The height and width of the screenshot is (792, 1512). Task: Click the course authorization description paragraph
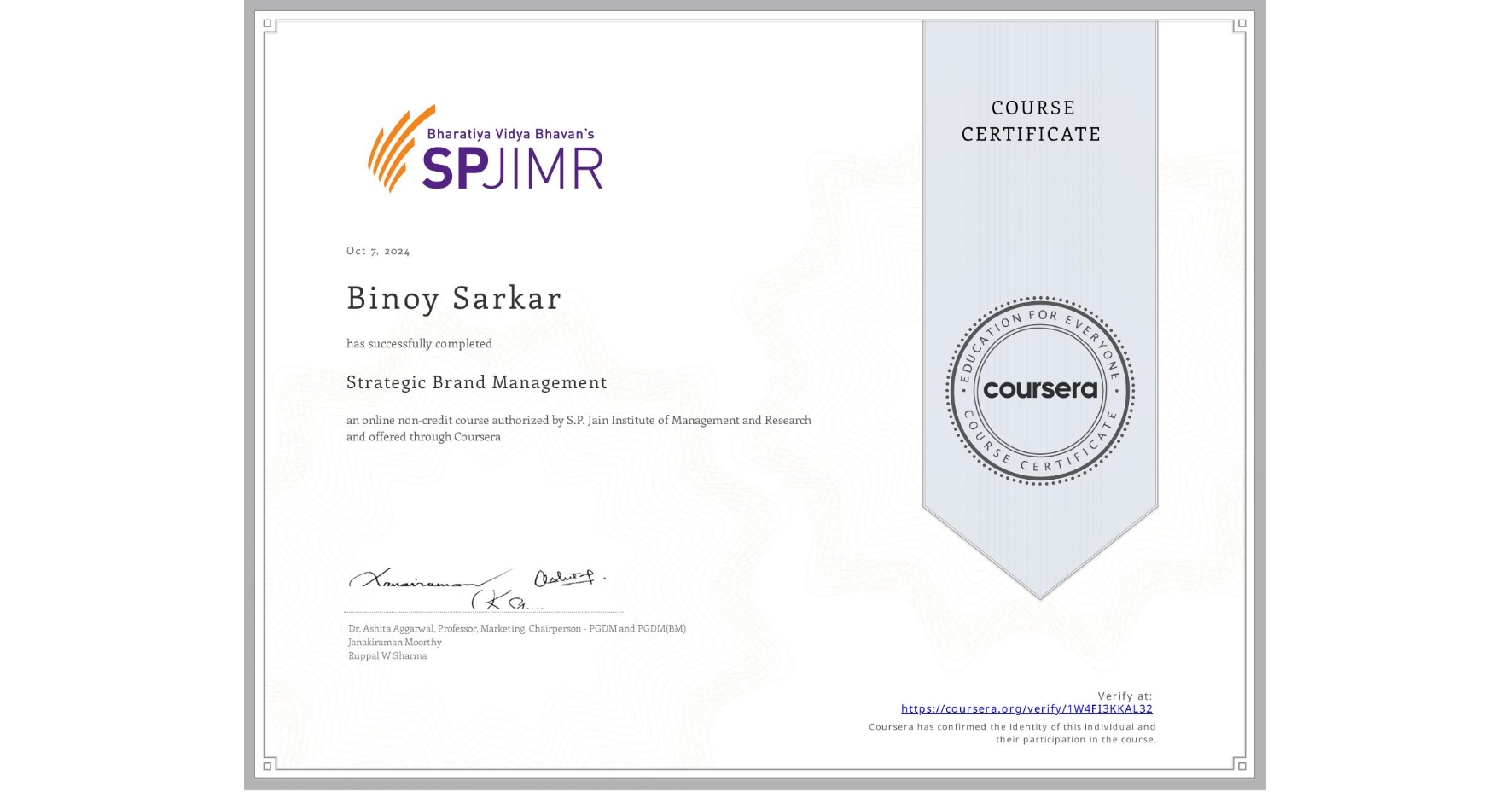click(579, 428)
